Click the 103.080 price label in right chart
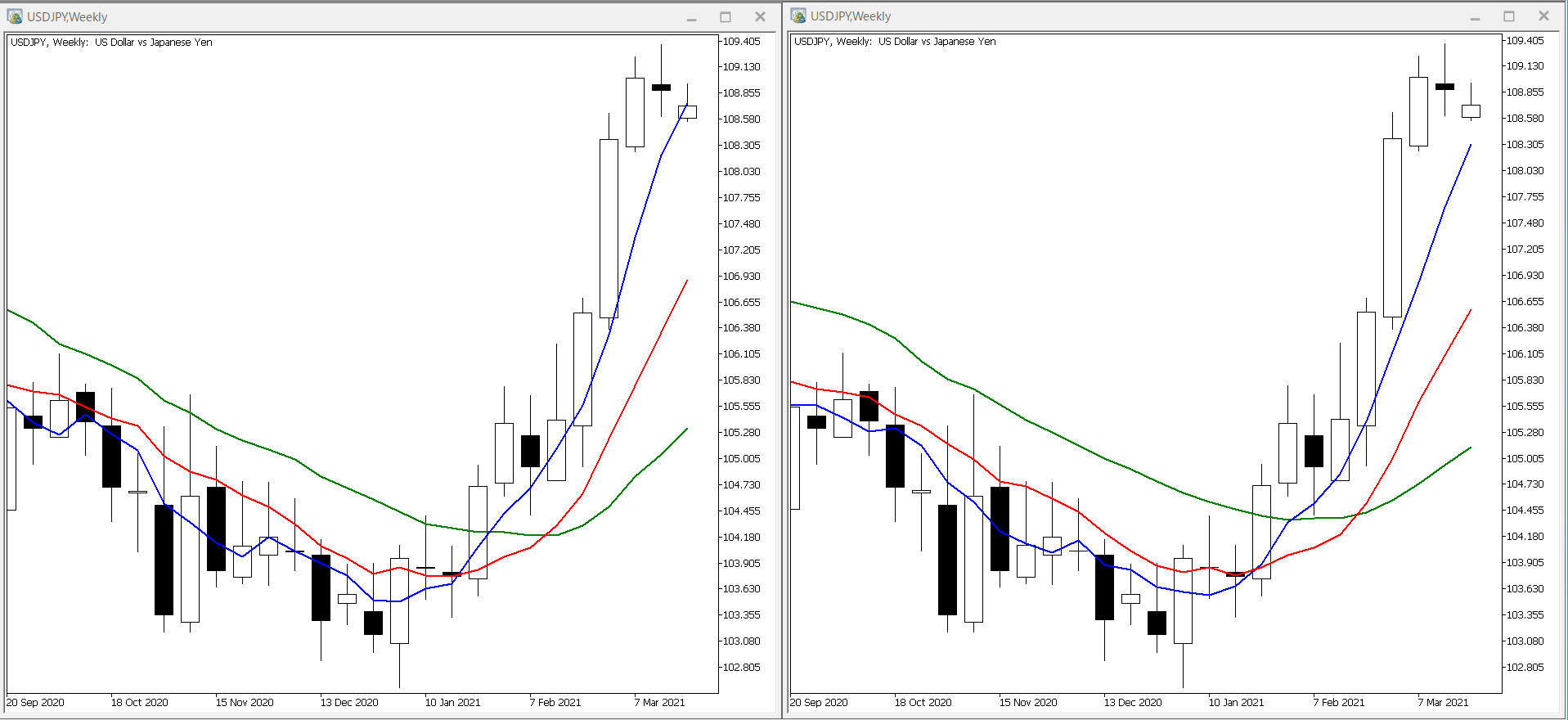This screenshot has height=720, width=1568. (x=1525, y=641)
